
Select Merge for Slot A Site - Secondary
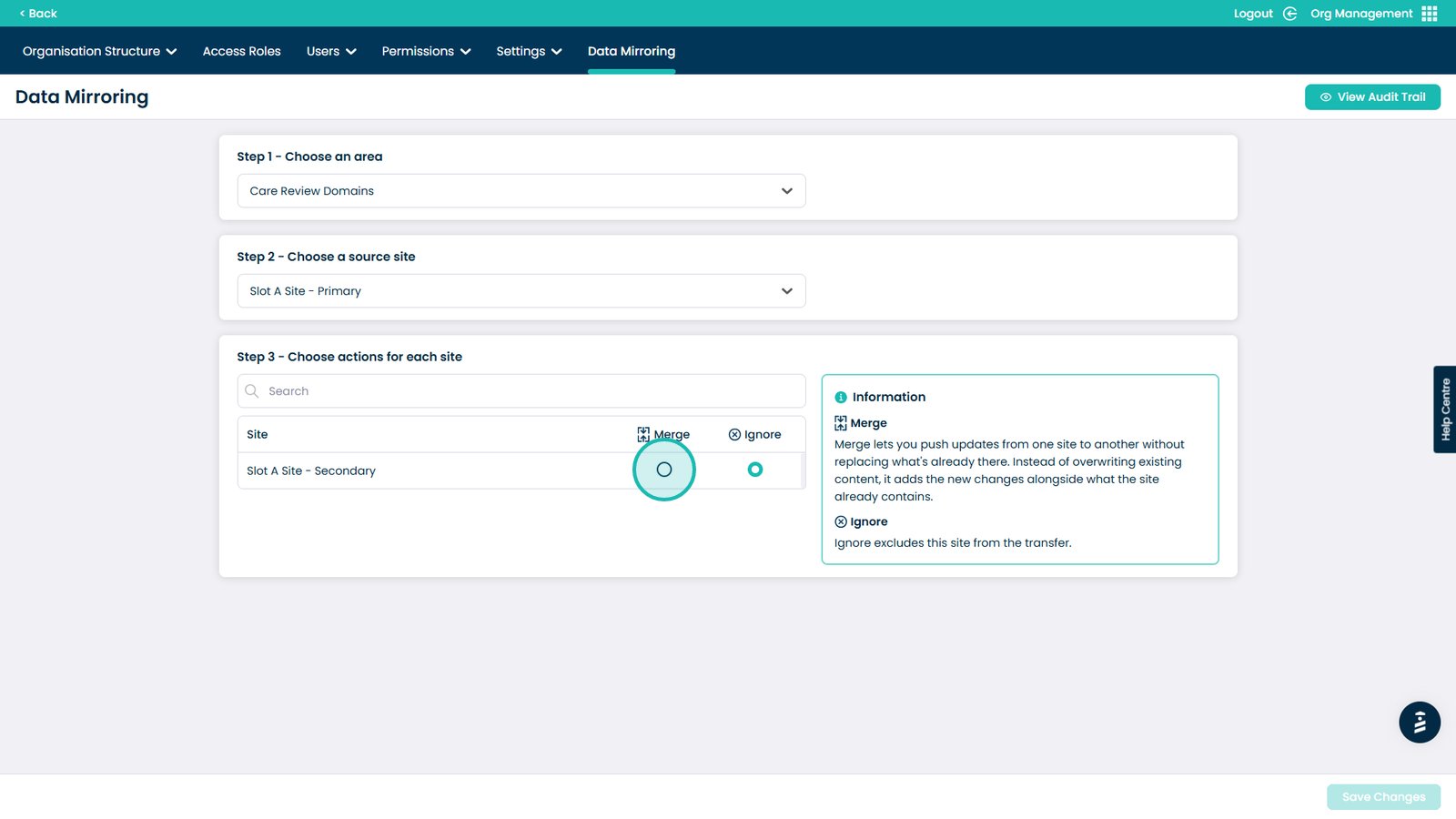pos(664,470)
